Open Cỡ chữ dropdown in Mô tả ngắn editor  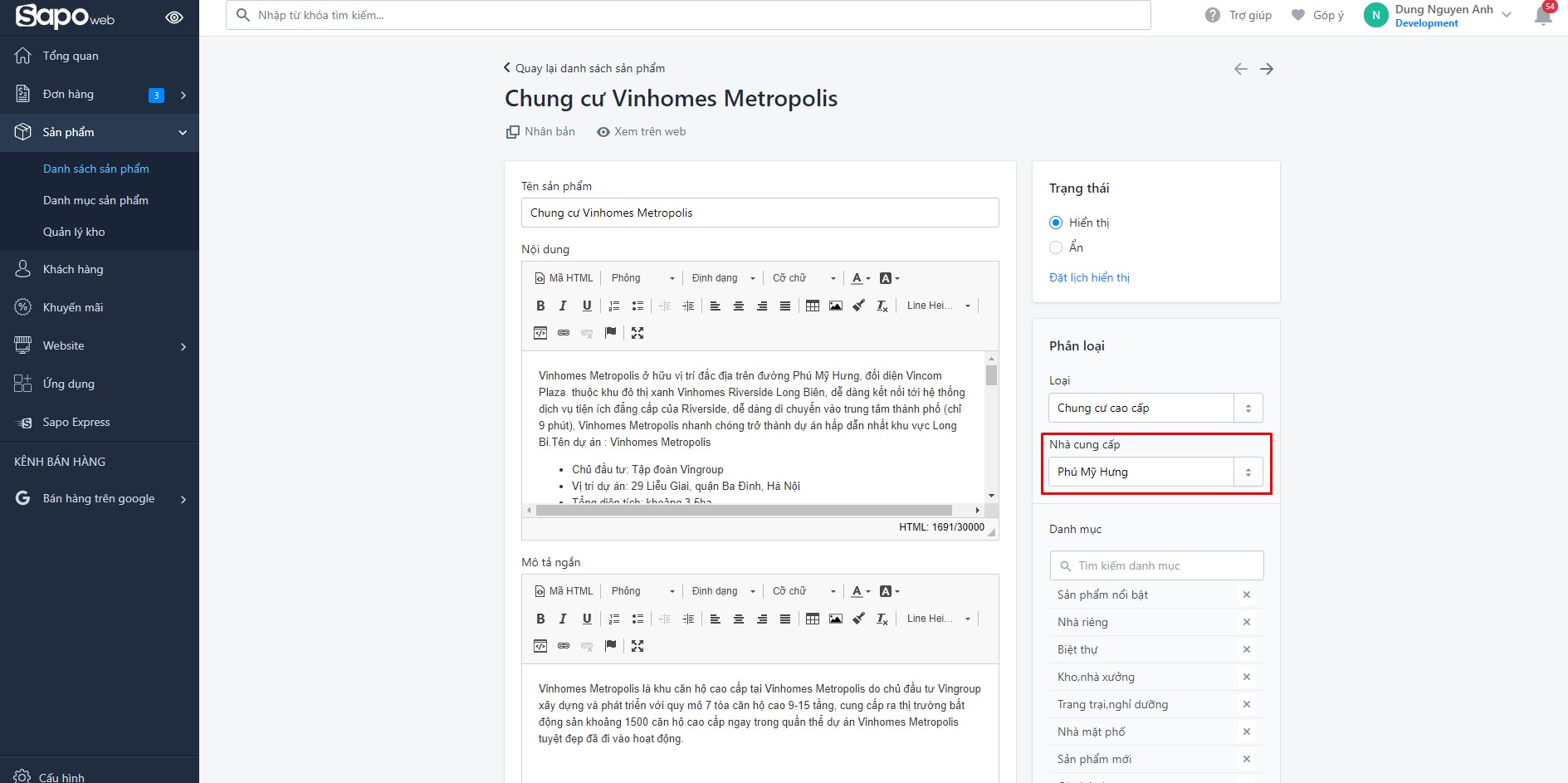pyautogui.click(x=804, y=591)
